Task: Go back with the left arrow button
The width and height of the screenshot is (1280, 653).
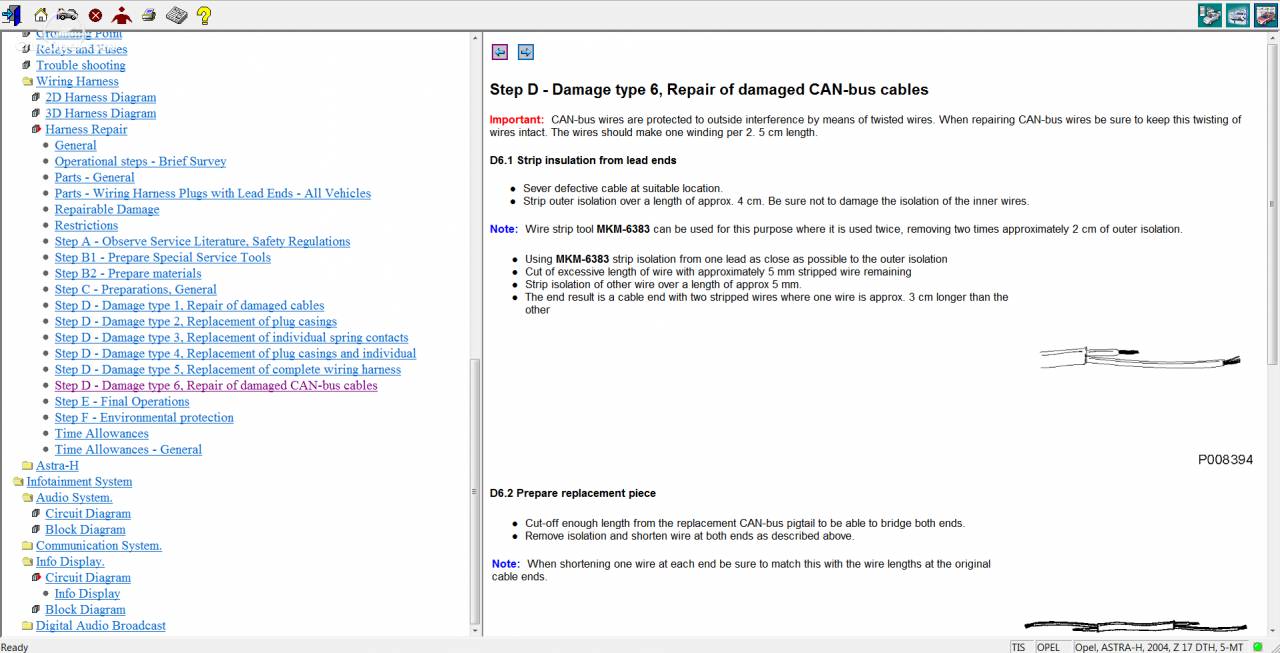Action: coord(500,52)
